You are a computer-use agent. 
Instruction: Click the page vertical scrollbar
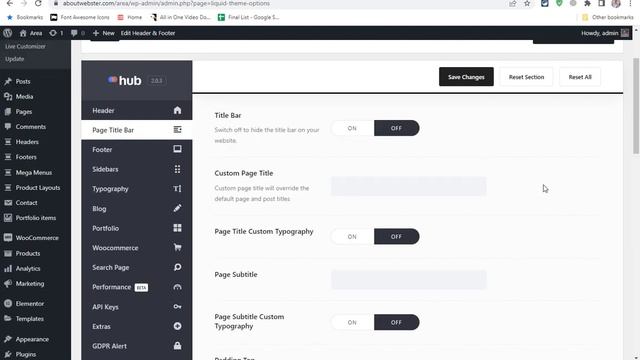coord(636,106)
